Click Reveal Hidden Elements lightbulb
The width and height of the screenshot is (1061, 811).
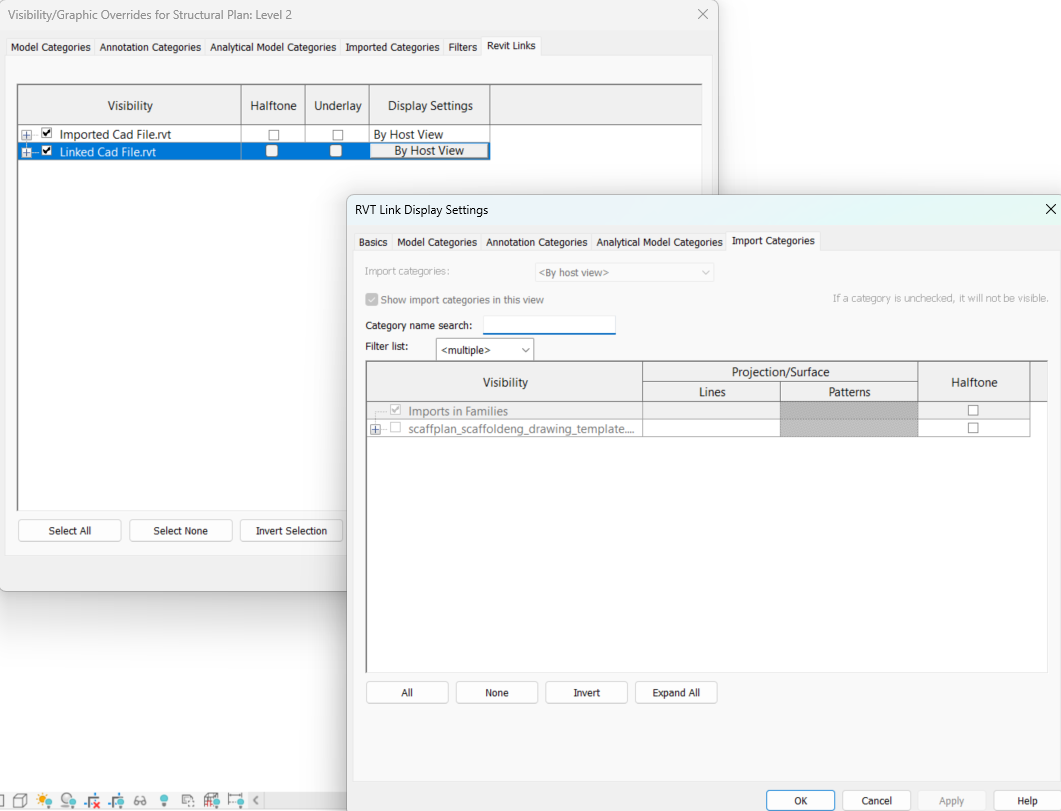tap(163, 800)
